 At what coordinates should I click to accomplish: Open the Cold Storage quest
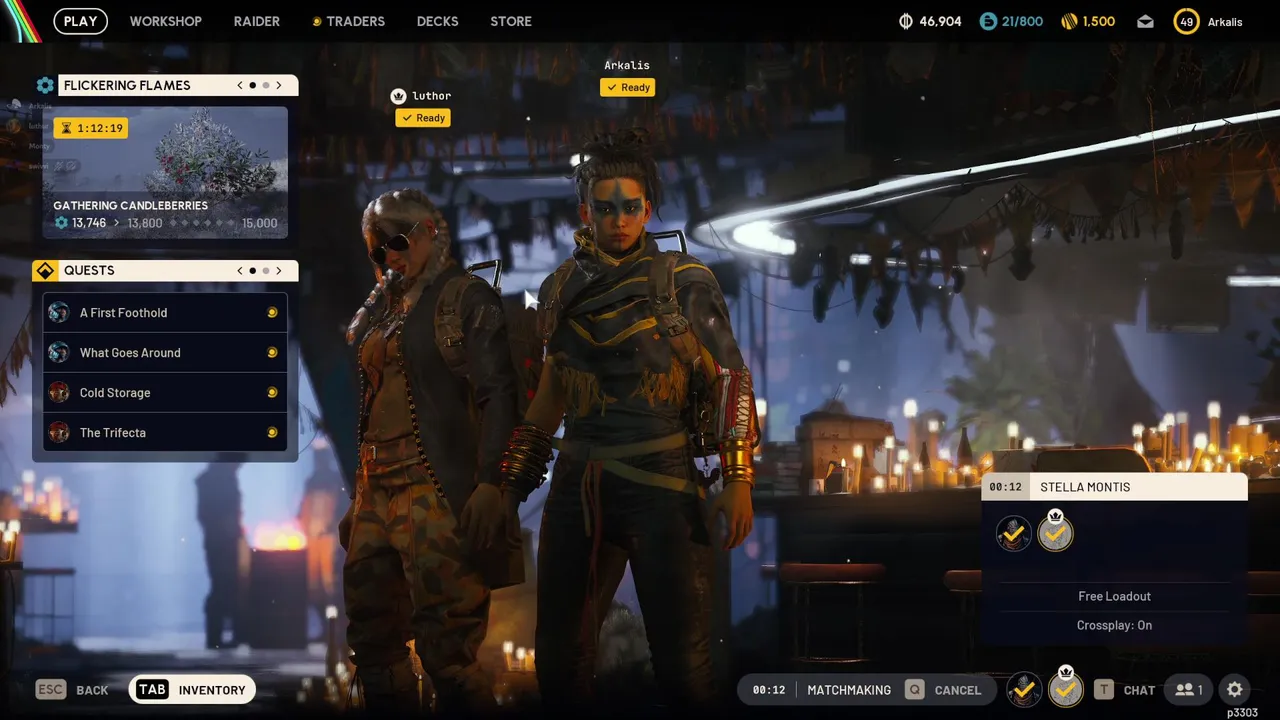165,392
